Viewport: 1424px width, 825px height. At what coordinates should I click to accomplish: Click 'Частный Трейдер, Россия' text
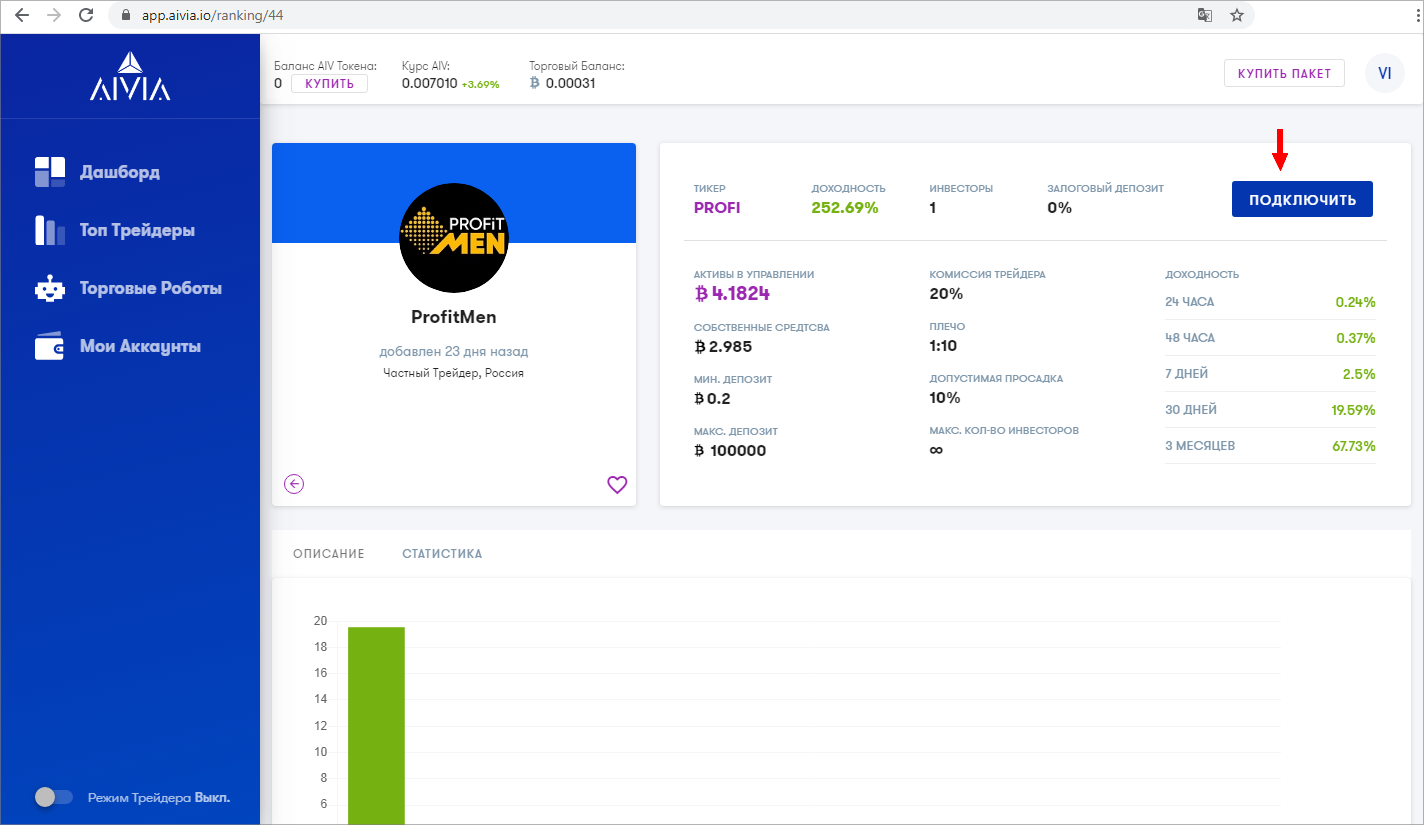point(454,373)
